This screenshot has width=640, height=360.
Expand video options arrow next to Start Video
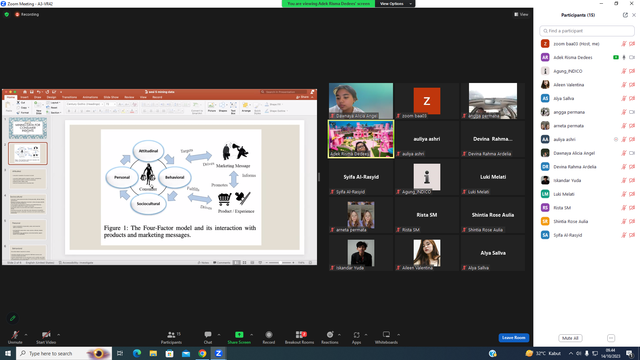(58, 335)
